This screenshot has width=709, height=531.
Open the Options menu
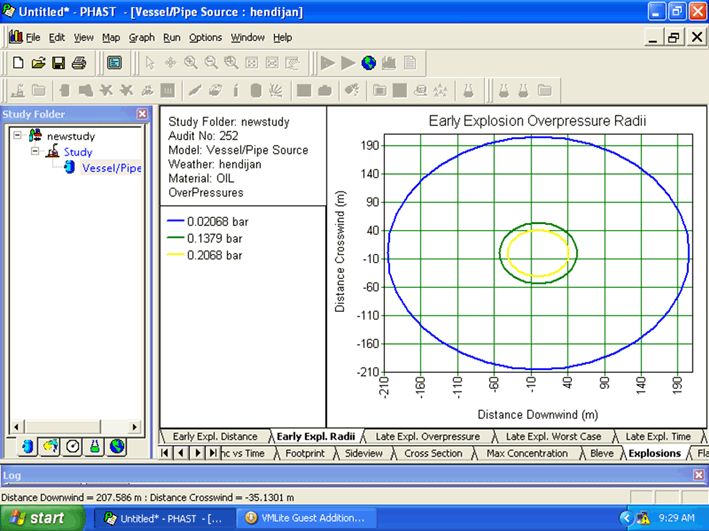tap(205, 37)
